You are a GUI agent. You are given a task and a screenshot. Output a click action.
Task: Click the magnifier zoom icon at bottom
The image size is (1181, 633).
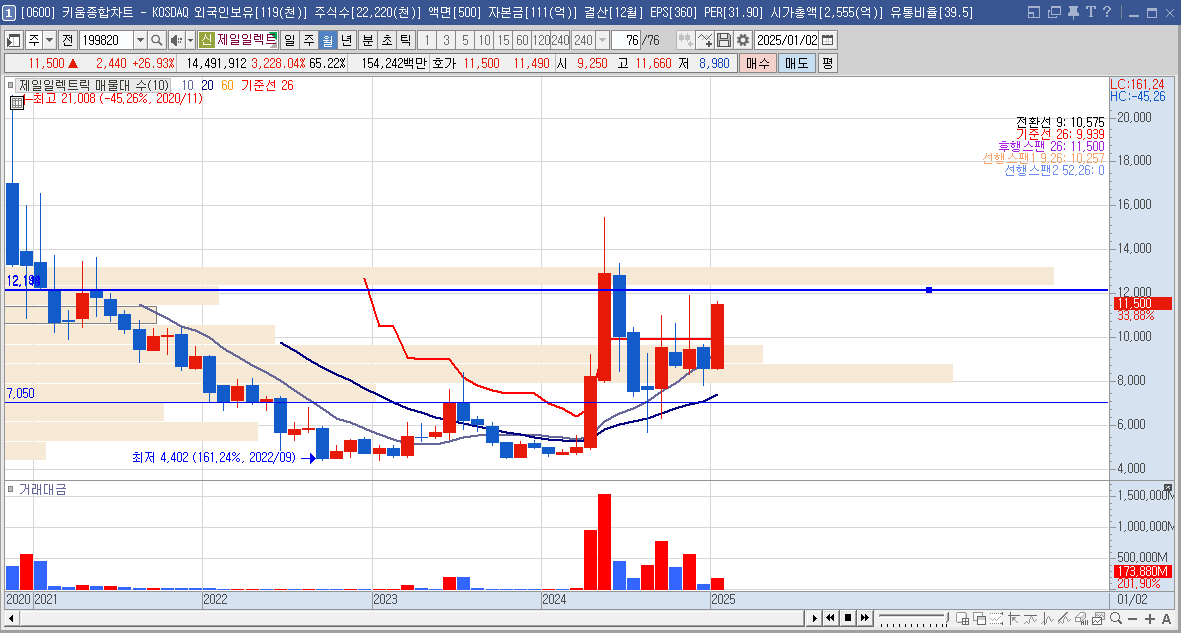[1115, 618]
